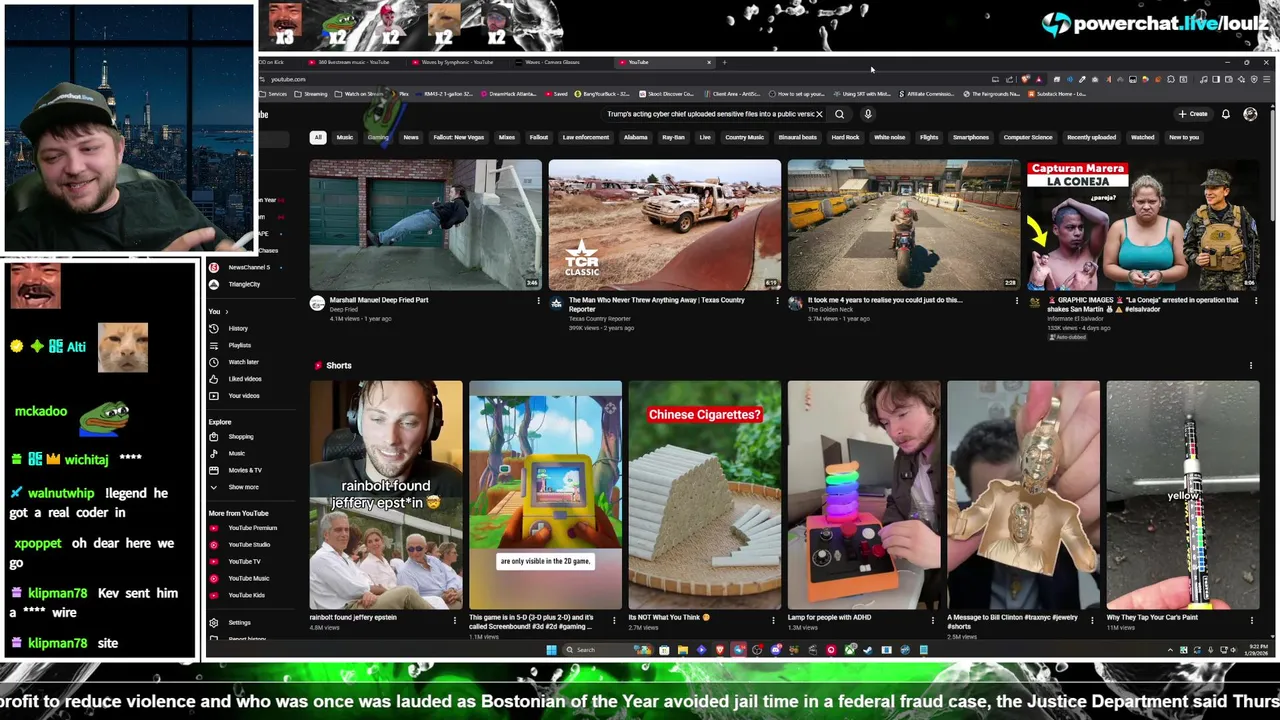1280x720 pixels.
Task: Open Steam from the taskbar
Action: 867,650
